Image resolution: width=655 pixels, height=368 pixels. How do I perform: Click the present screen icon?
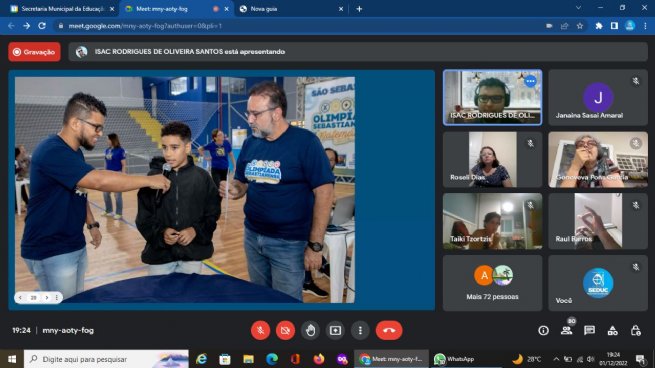[x=335, y=330]
